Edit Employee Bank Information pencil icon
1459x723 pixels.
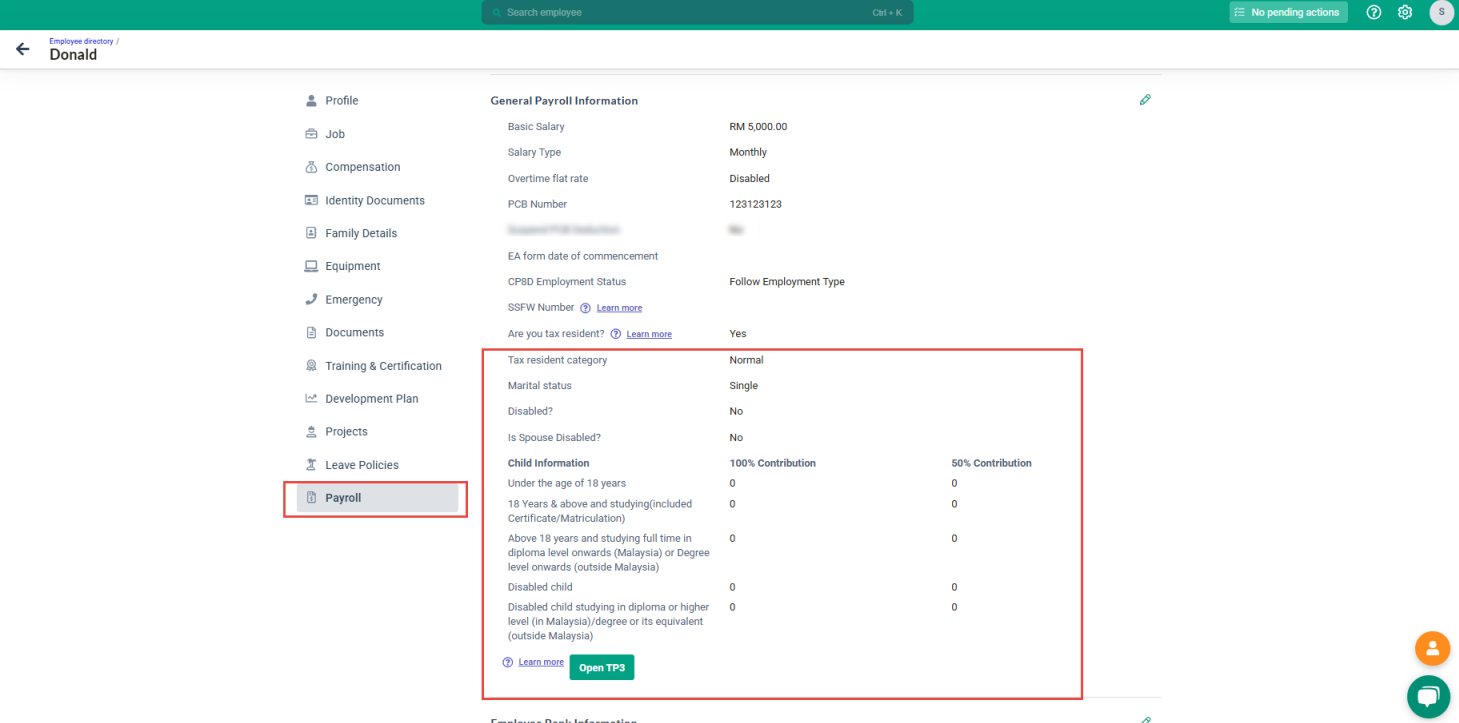1145,719
